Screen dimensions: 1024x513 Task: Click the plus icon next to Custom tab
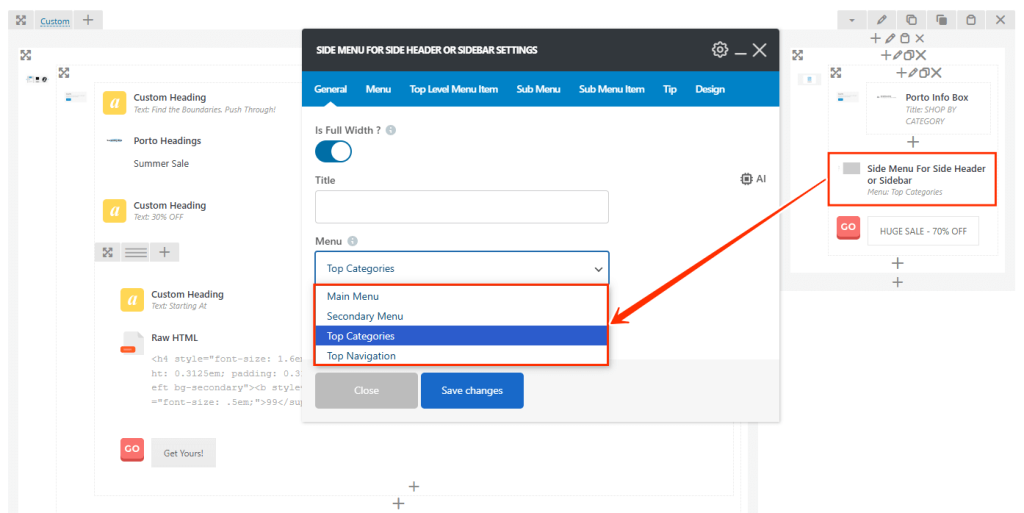87,19
